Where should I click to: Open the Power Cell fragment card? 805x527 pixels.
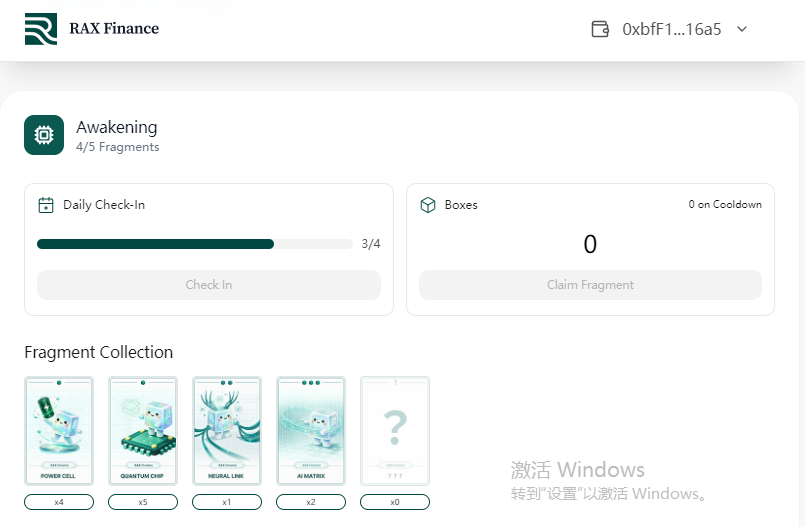coord(59,431)
